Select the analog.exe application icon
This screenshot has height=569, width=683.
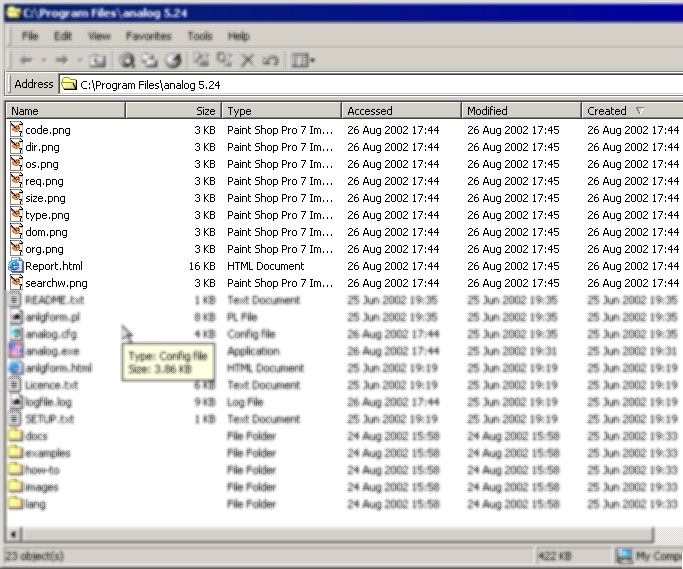coord(16,351)
